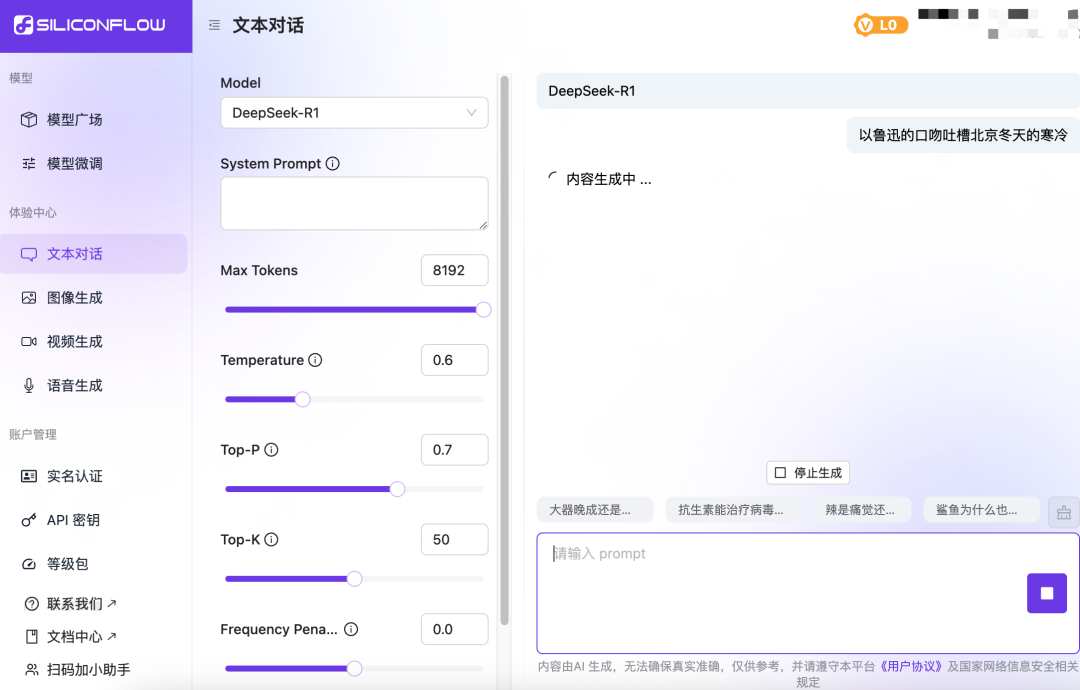Click the Frequency Penalty slider handle
The height and width of the screenshot is (690, 1080).
click(354, 669)
